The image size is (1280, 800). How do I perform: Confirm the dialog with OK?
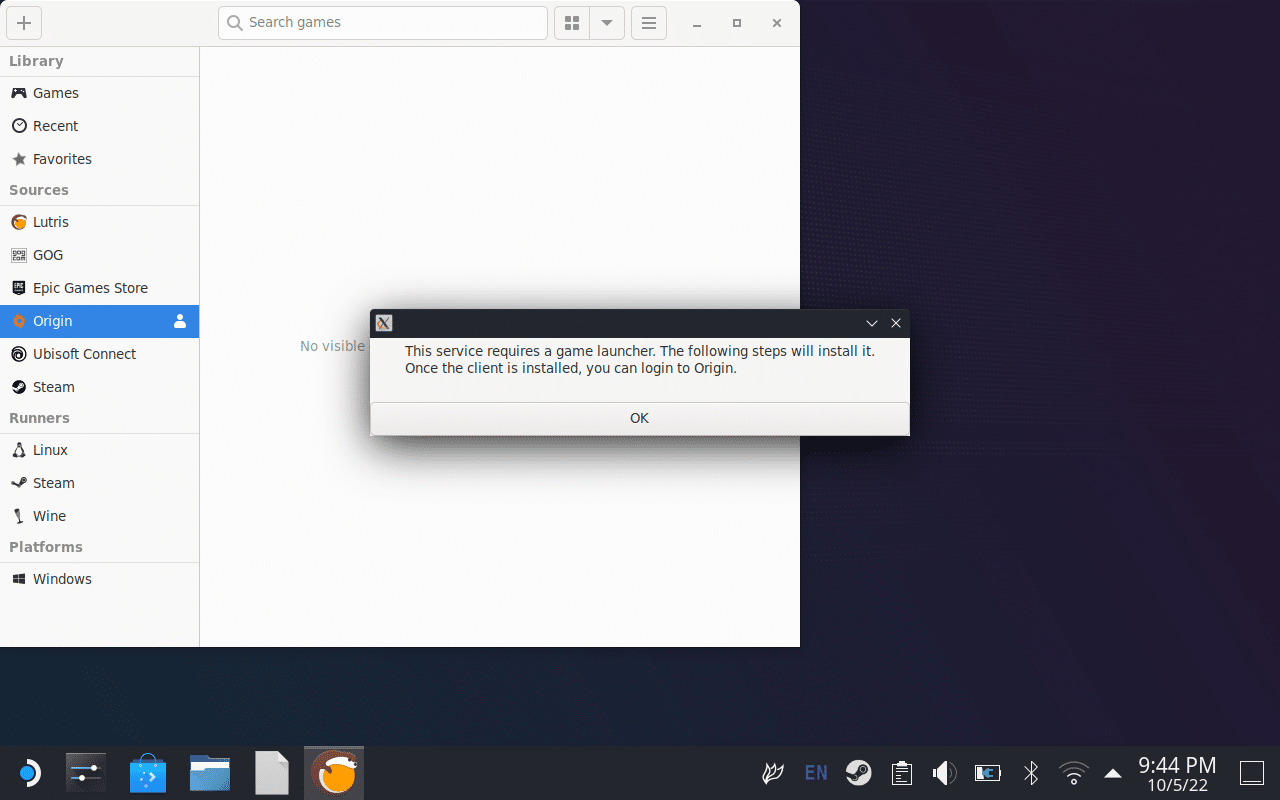[x=640, y=418]
